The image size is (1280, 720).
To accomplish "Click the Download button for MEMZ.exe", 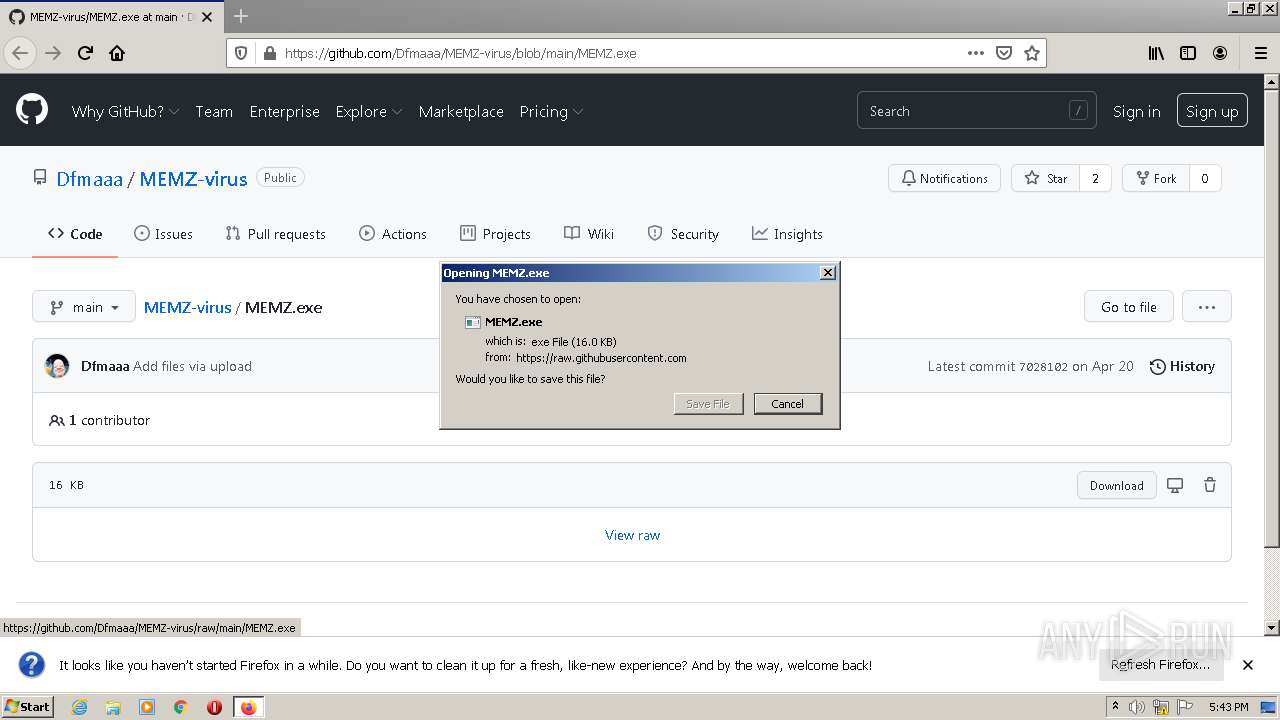I will click(1117, 485).
